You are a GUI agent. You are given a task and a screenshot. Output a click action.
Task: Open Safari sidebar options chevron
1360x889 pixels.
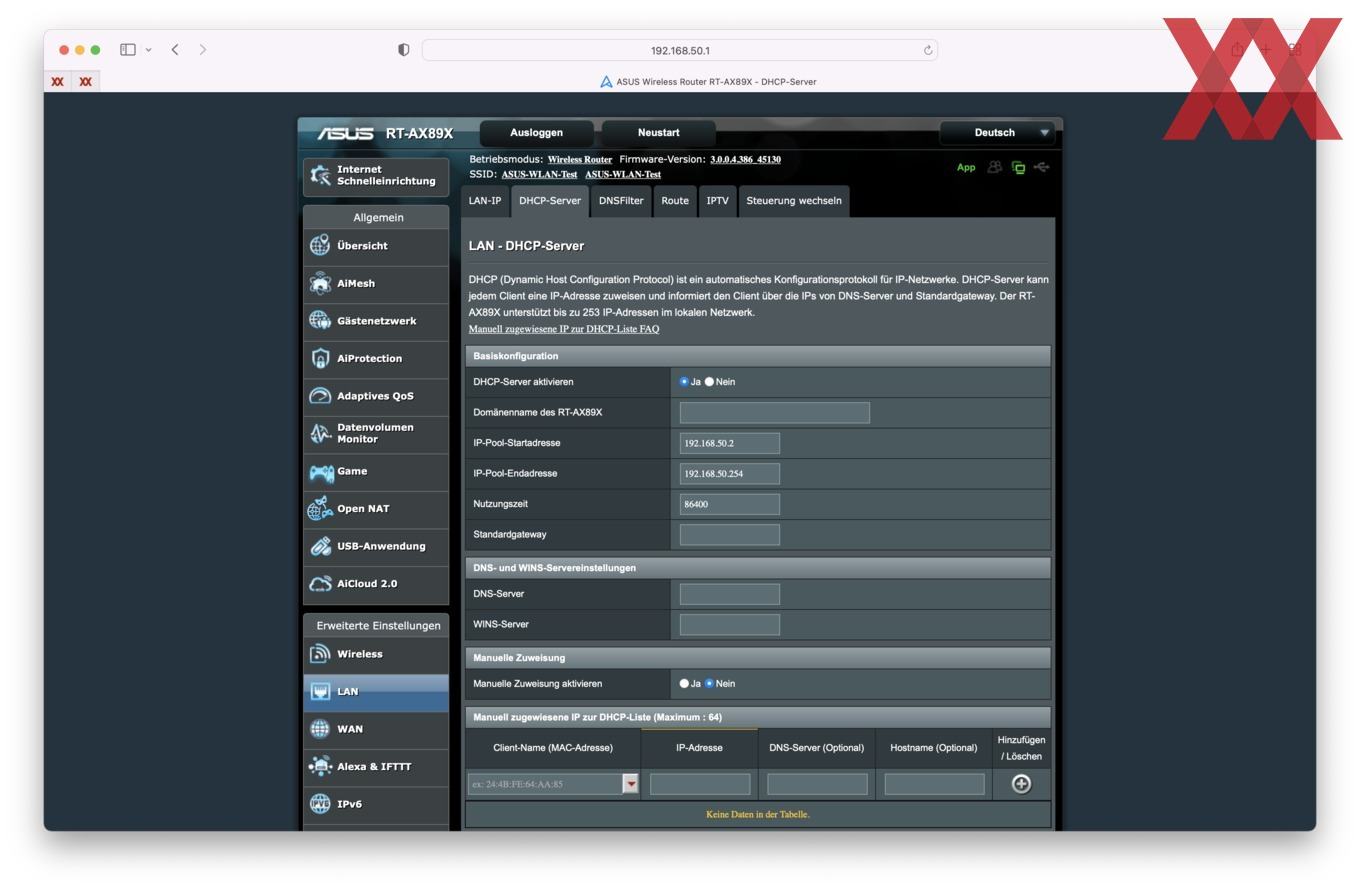coord(149,49)
